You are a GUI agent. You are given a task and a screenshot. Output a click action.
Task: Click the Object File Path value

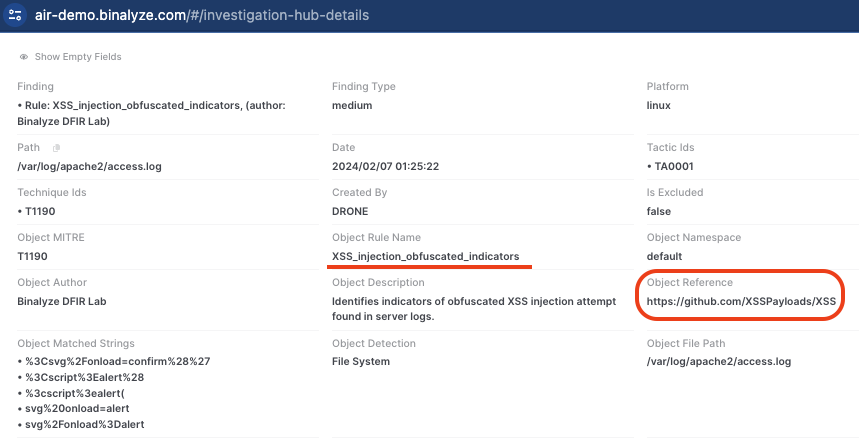pyautogui.click(x=718, y=361)
